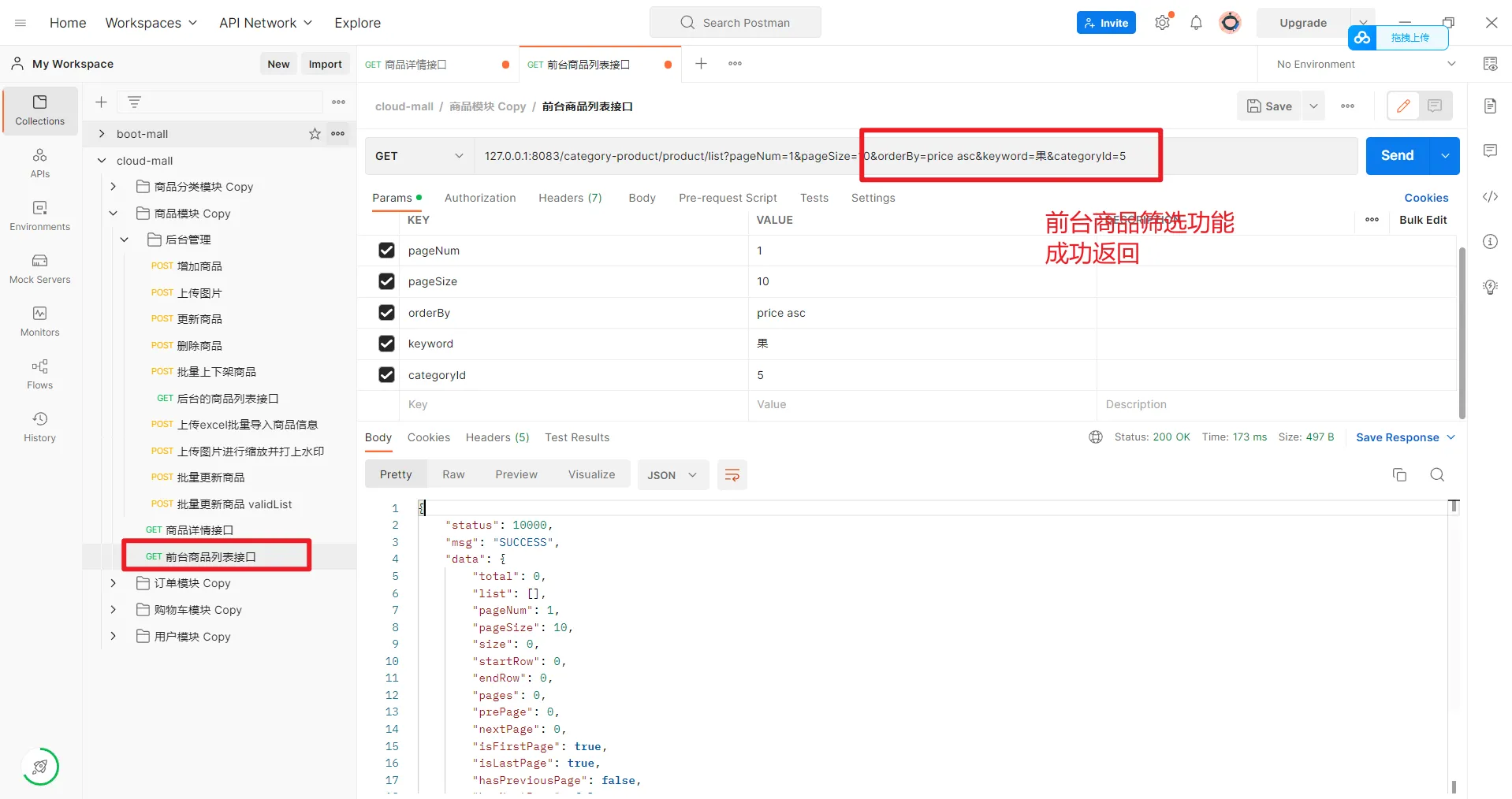Screen dimensions: 1512x799
Task: Open the documentation panel icon
Action: pyautogui.click(x=1490, y=106)
